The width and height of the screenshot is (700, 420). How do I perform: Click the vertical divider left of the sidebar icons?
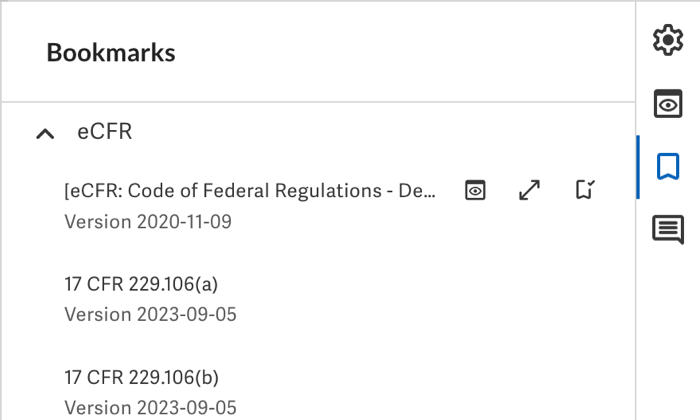pyautogui.click(x=636, y=320)
